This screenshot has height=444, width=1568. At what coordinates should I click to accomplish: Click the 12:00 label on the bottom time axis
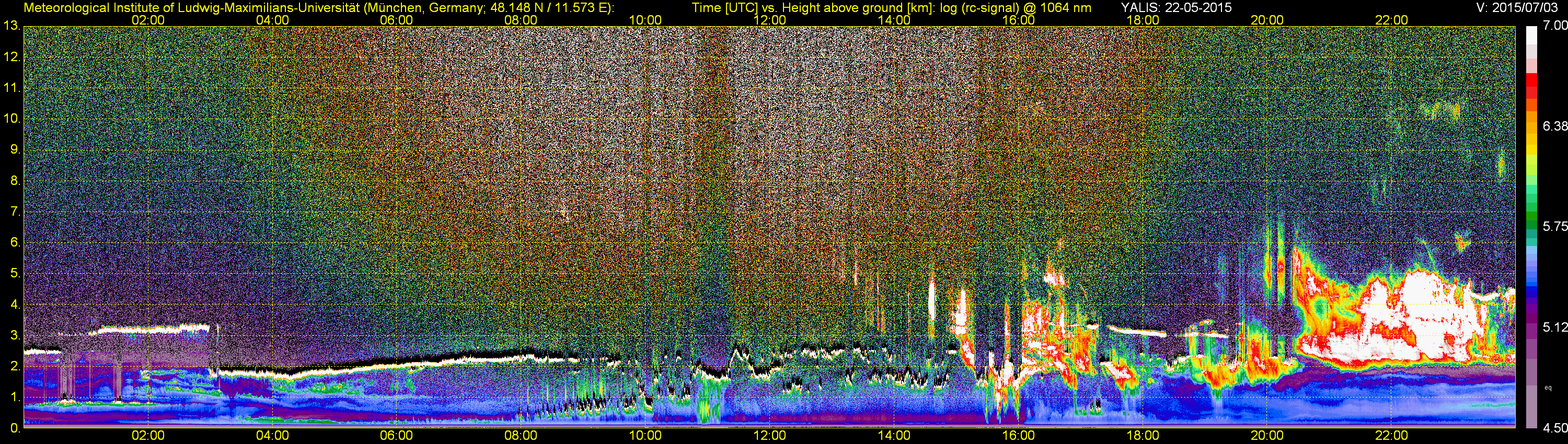pos(769,436)
